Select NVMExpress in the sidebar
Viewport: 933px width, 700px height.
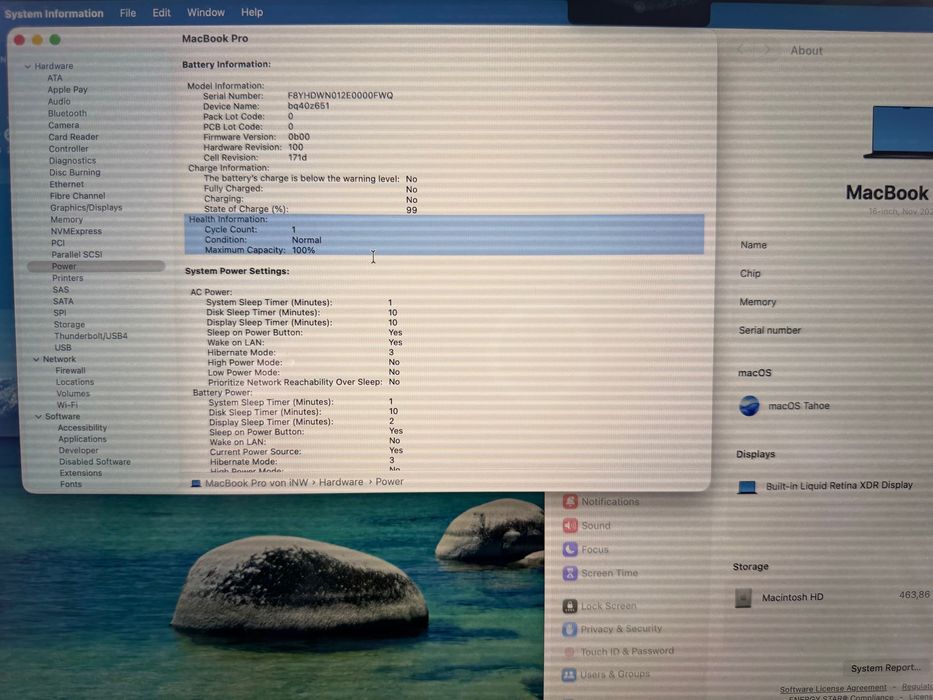click(76, 232)
